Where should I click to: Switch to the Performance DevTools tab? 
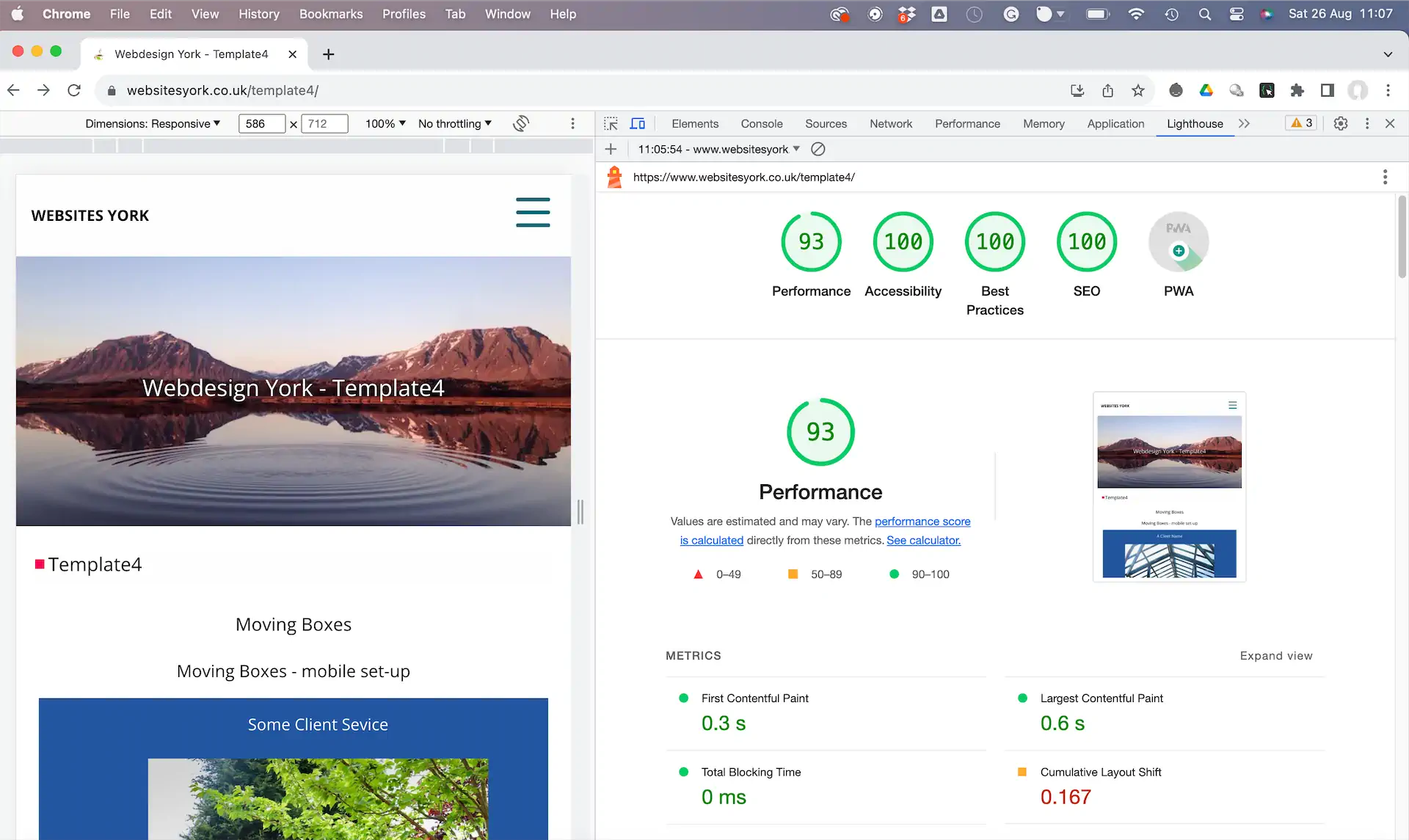967,123
